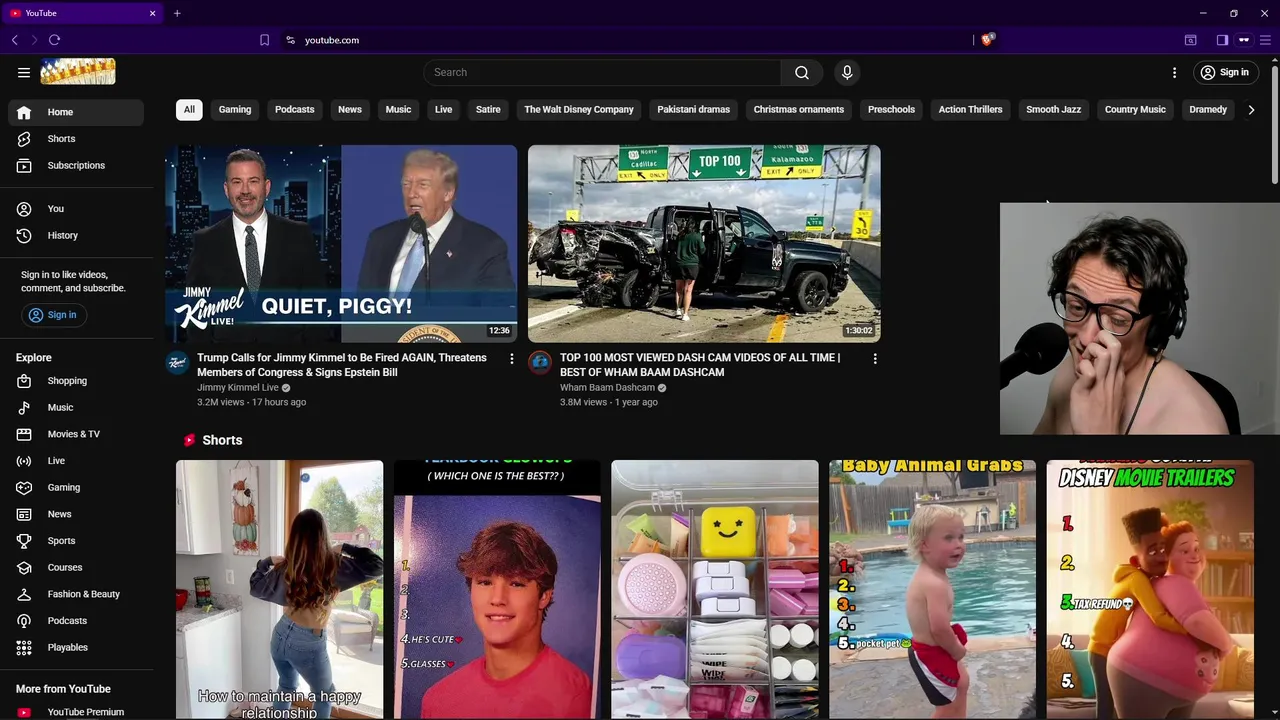Click the search magnifier button

point(802,72)
